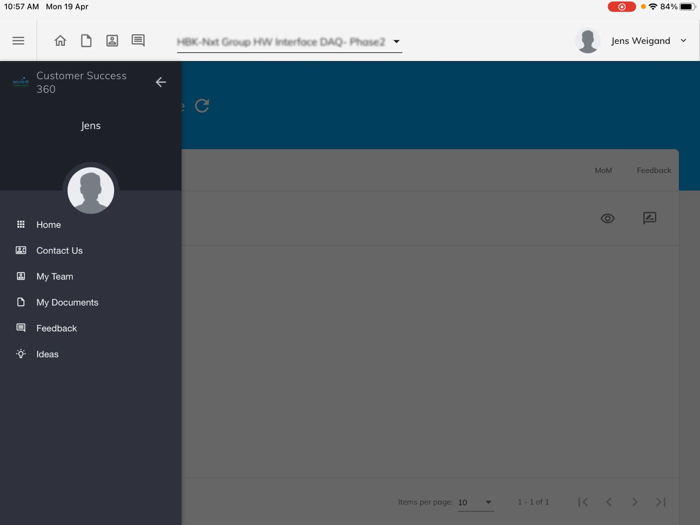Click the MoM column header
The height and width of the screenshot is (525, 700).
pos(603,171)
